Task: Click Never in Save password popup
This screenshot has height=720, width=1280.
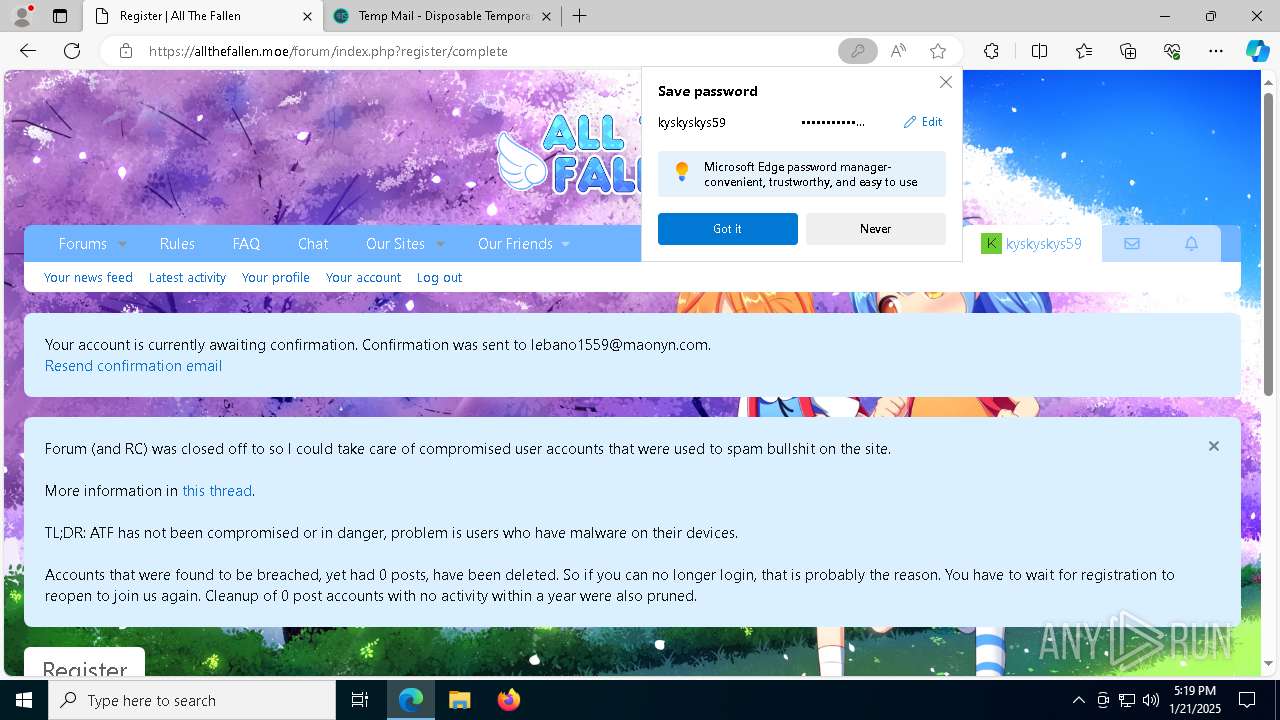Action: coord(875,229)
